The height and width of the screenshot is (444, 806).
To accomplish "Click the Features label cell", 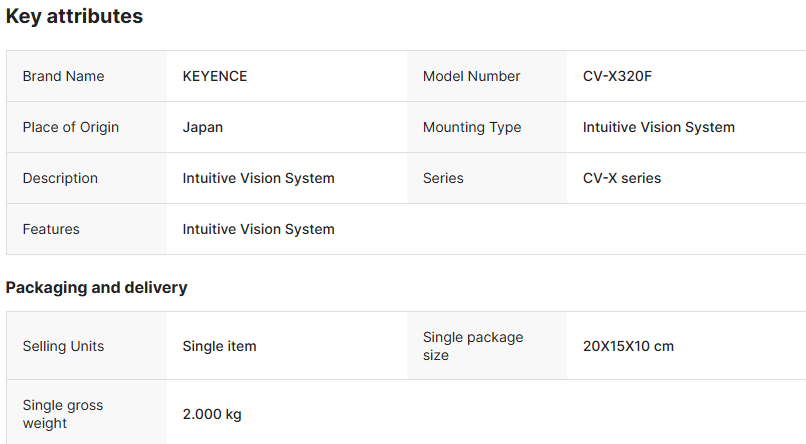I will coord(51,229).
